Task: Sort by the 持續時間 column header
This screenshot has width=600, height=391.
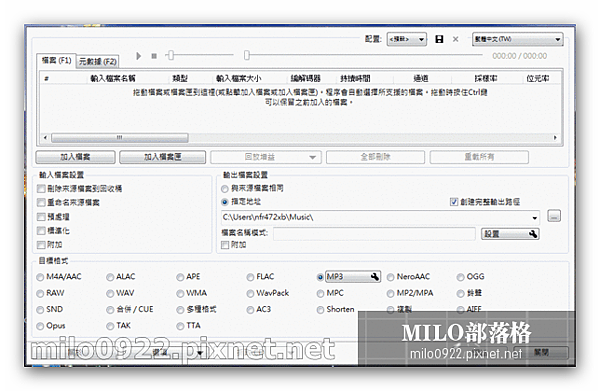Action: pyautogui.click(x=355, y=78)
